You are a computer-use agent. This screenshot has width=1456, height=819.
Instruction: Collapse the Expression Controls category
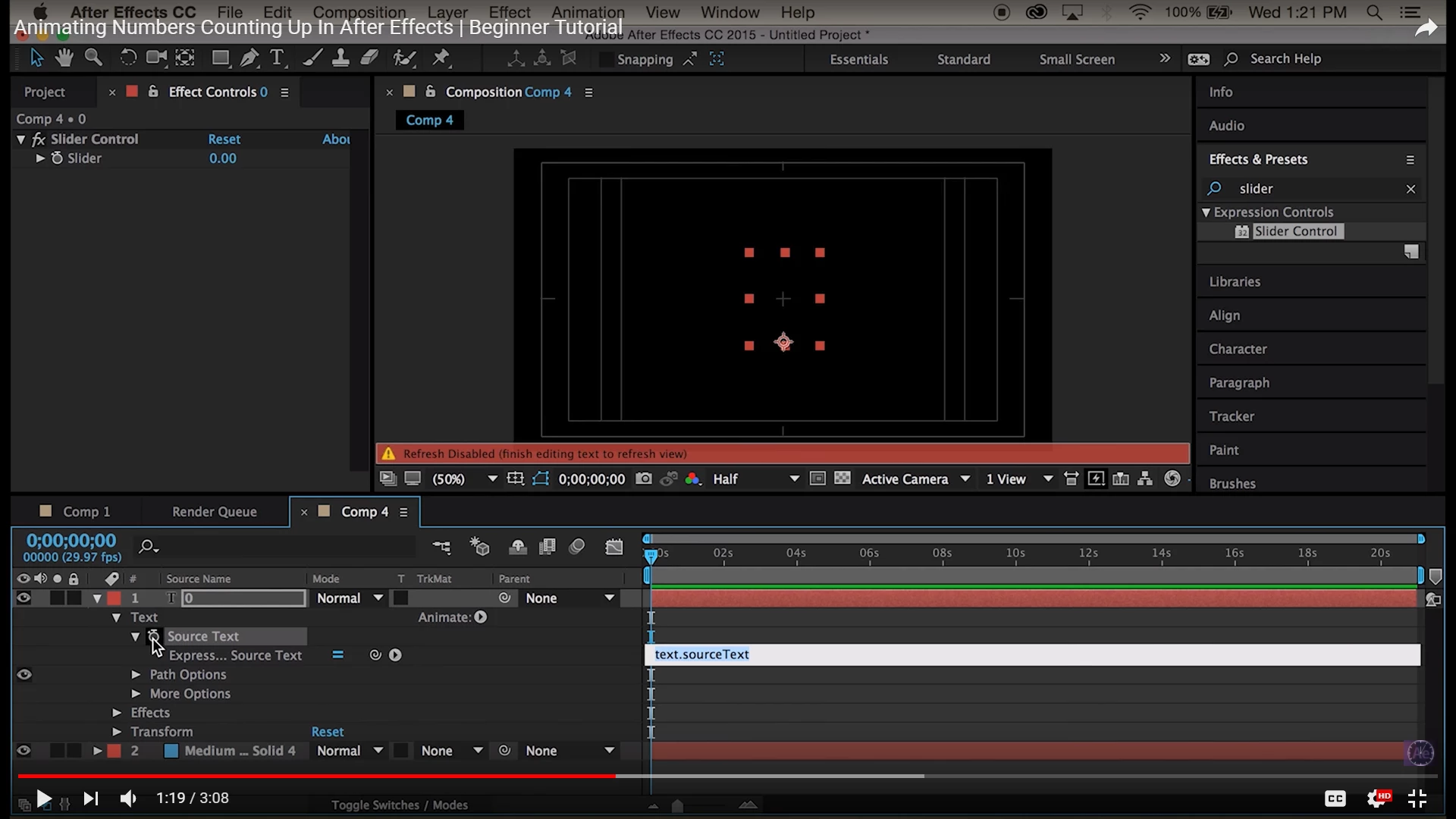[x=1206, y=213]
